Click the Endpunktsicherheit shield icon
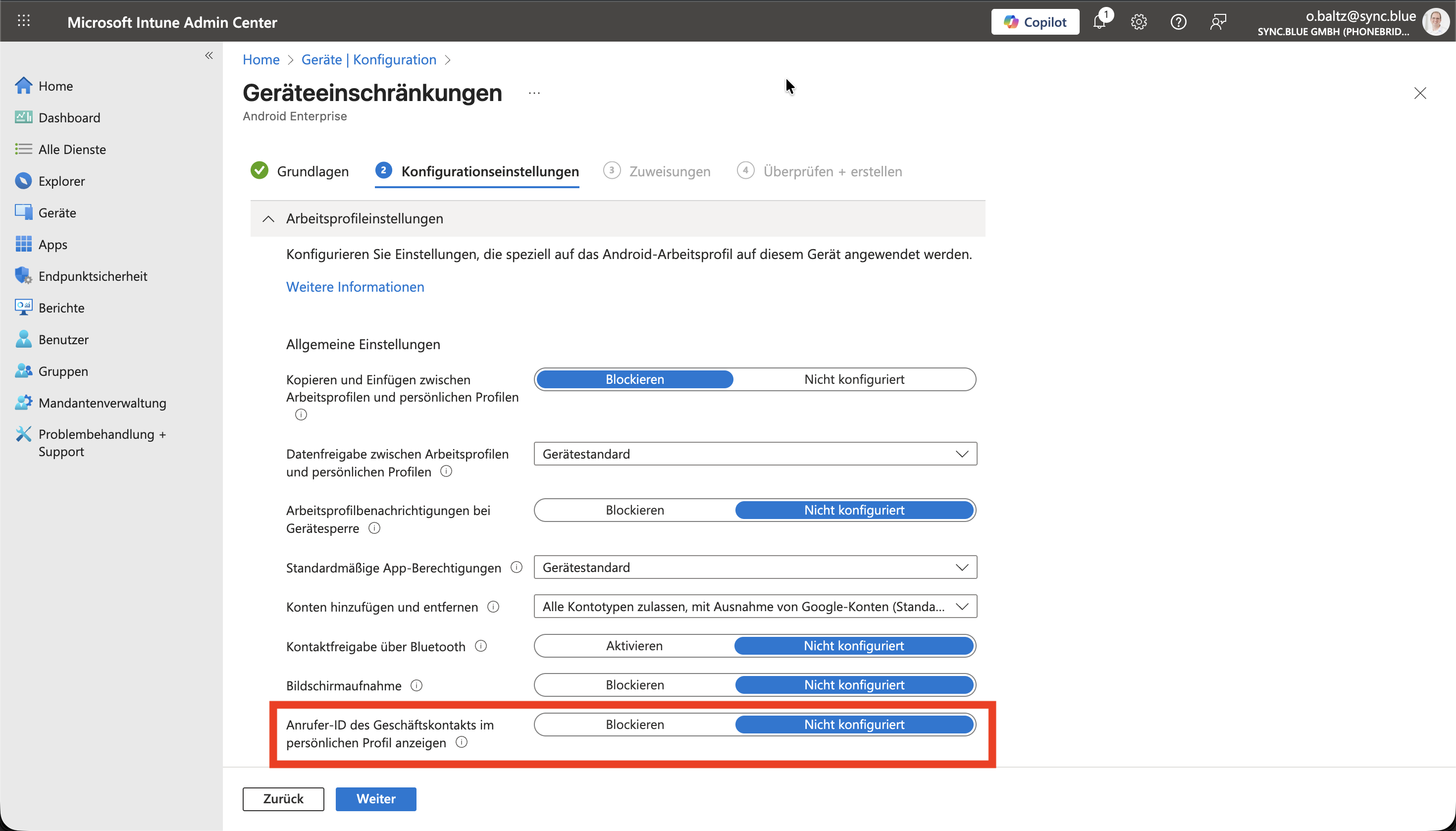The height and width of the screenshot is (831, 1456). tap(23, 276)
